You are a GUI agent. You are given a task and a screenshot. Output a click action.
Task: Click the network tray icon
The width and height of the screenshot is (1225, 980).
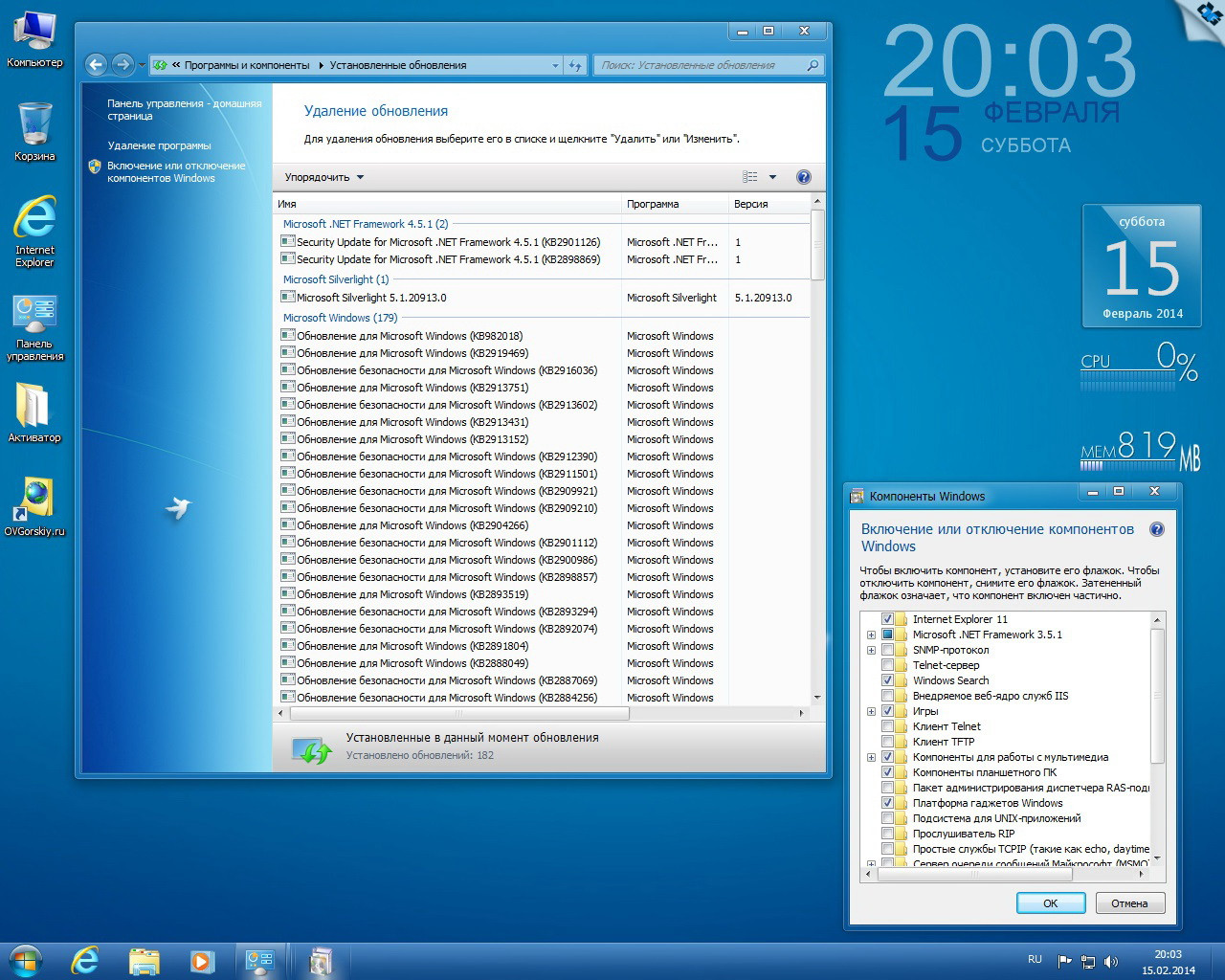[x=1088, y=961]
